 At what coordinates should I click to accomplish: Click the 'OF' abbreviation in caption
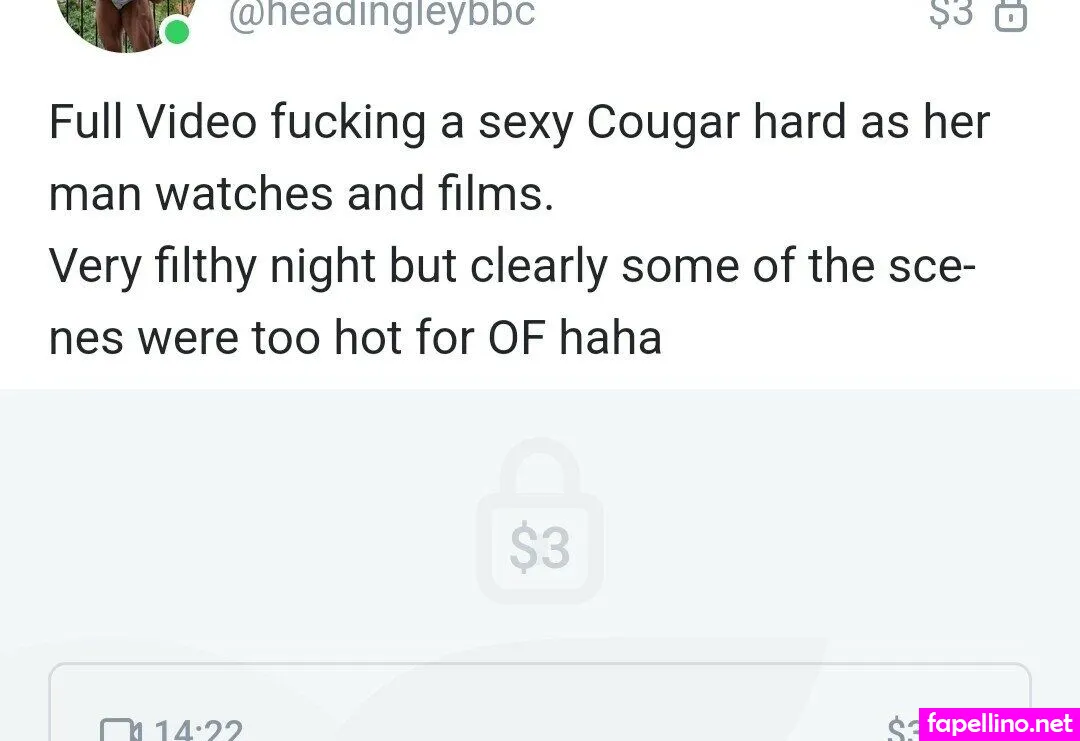517,337
